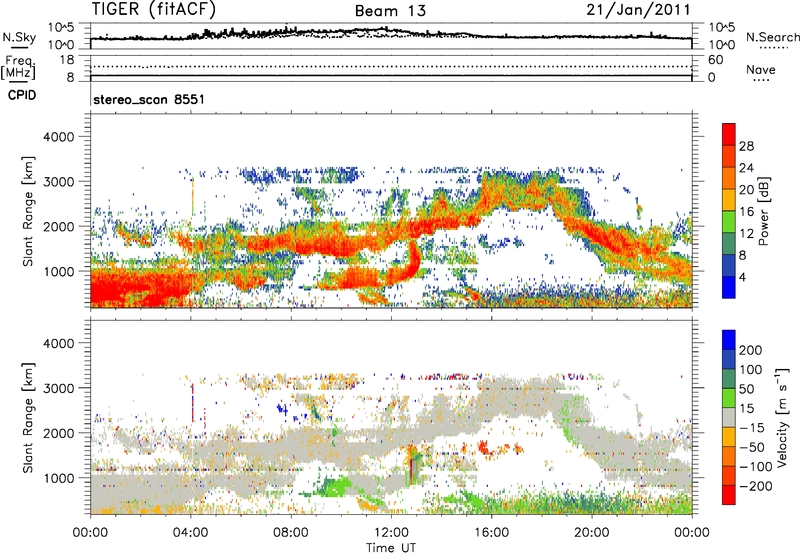The image size is (800, 554).
Task: Click the date 21/Jan/2011
Action: tap(638, 9)
